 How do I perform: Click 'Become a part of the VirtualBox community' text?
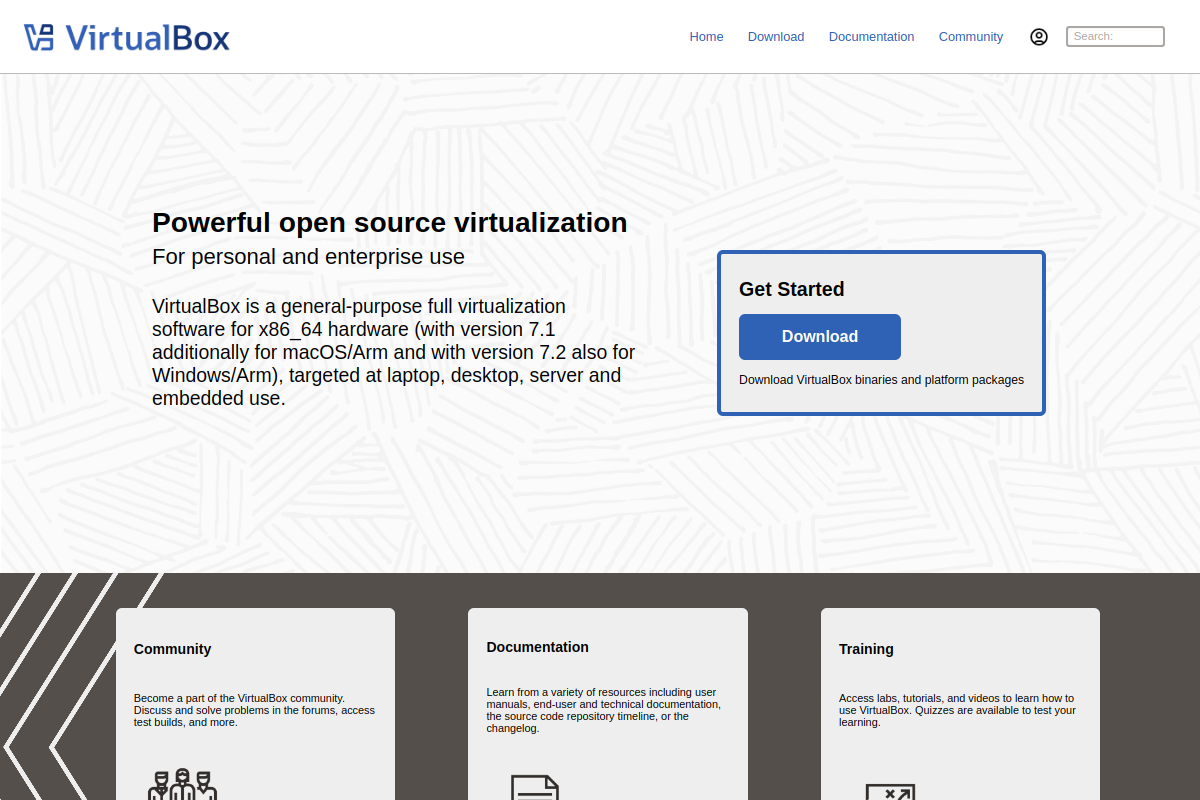[x=254, y=710]
